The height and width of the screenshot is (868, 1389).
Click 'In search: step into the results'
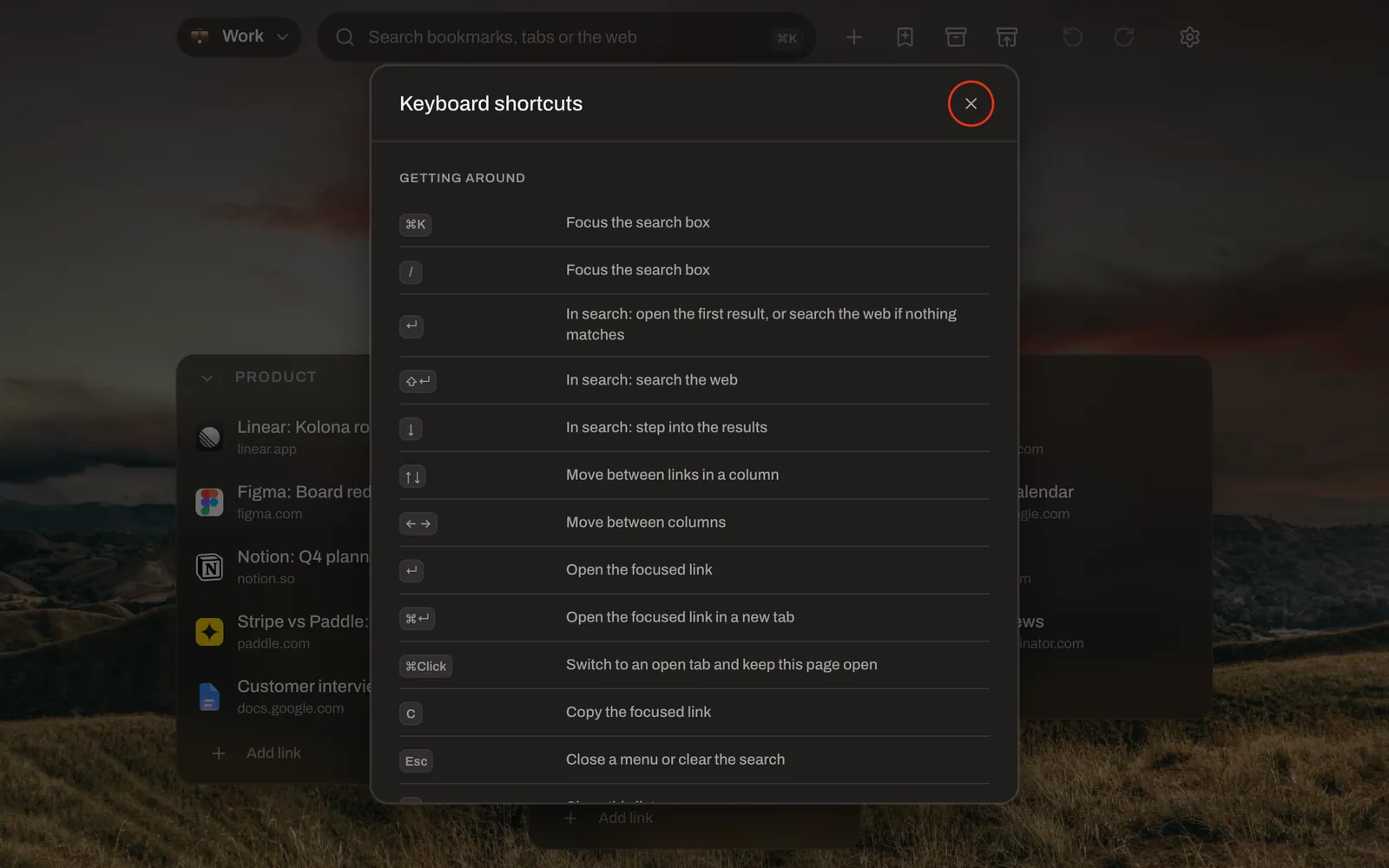[667, 427]
